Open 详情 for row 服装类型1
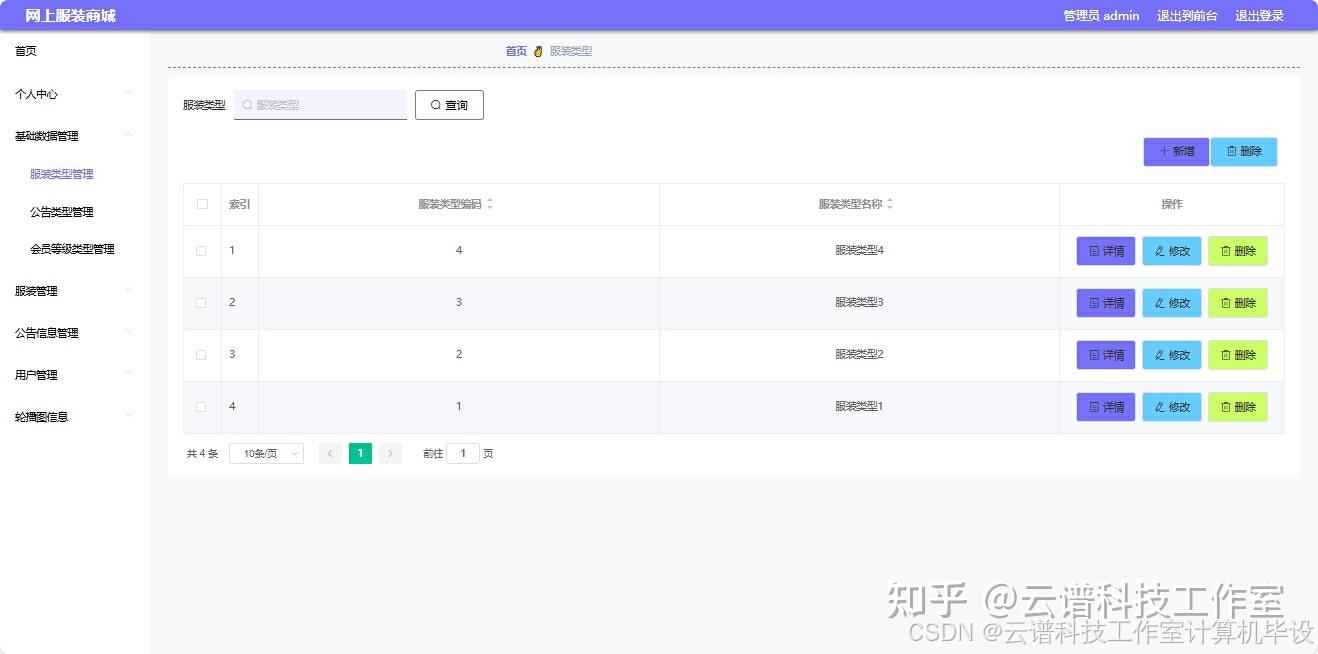 pyautogui.click(x=1105, y=407)
